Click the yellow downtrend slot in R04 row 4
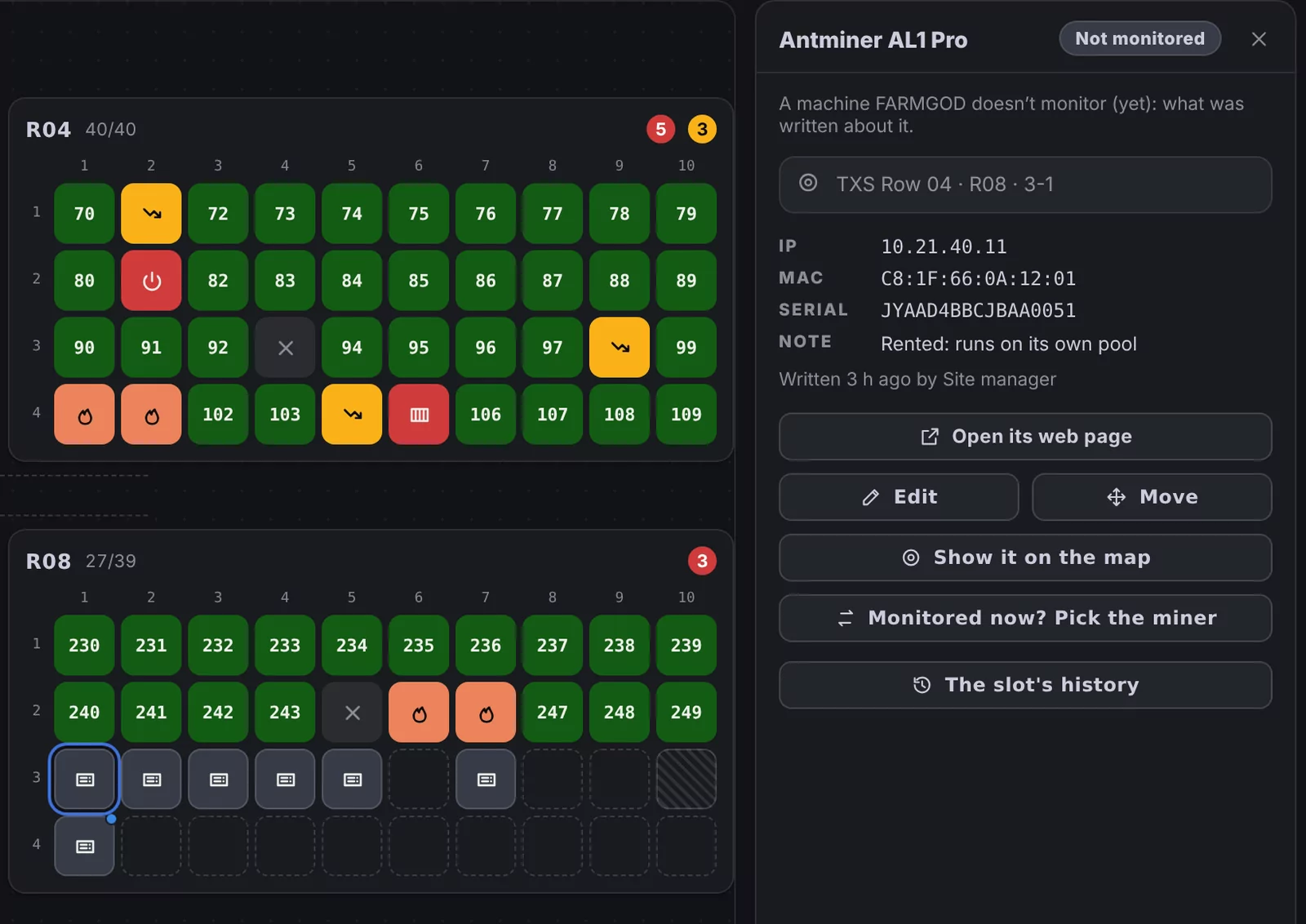The height and width of the screenshot is (924, 1306). (x=352, y=414)
